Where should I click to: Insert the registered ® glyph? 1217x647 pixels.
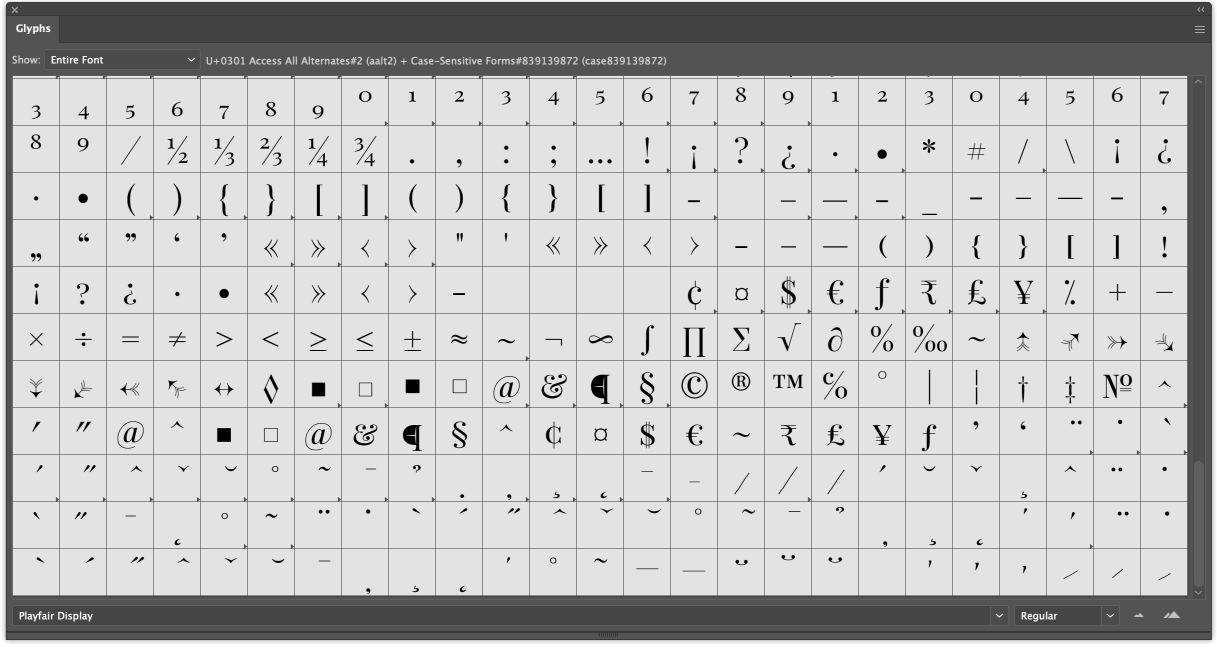(741, 385)
